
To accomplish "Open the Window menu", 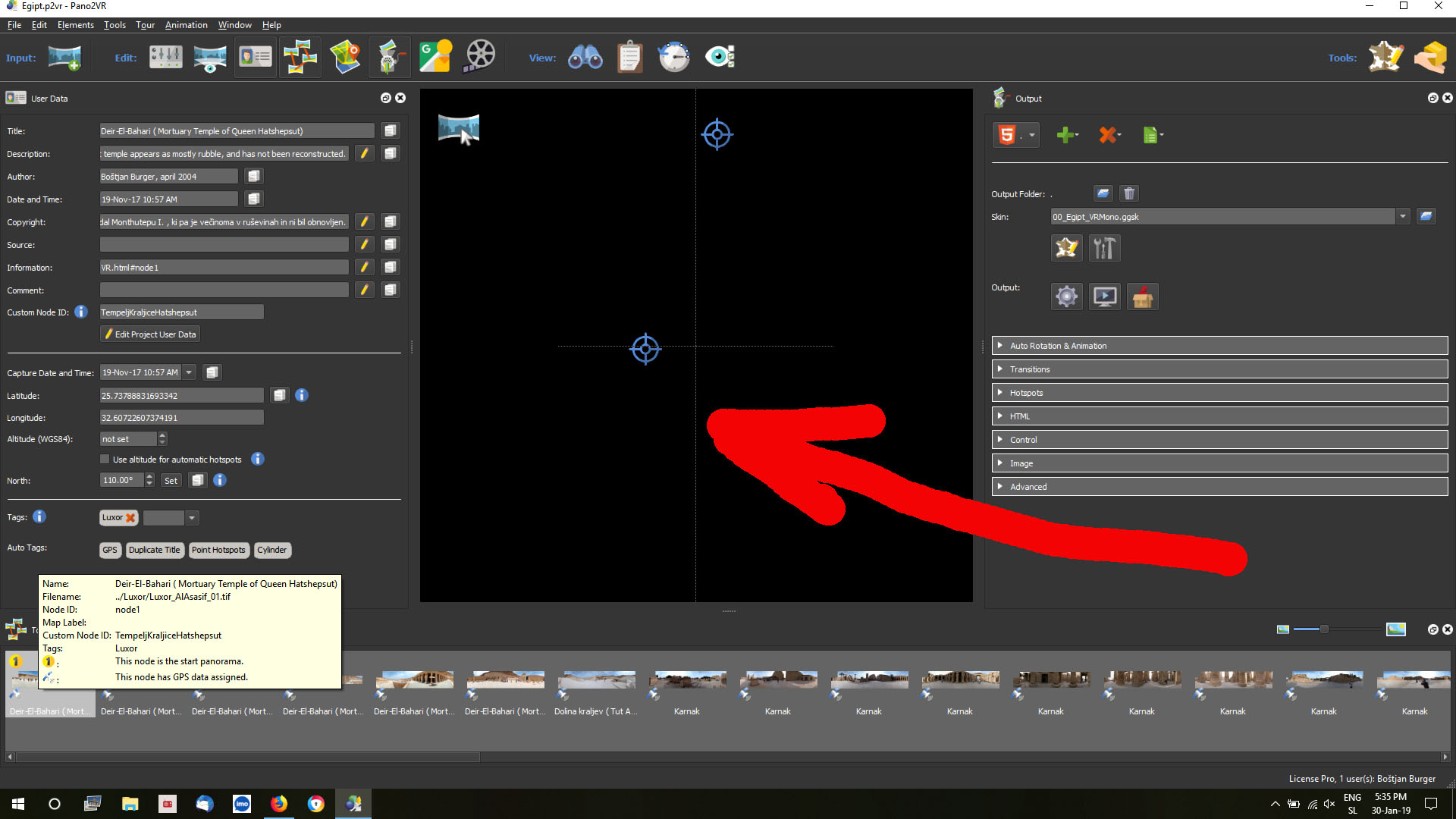I will (x=235, y=25).
